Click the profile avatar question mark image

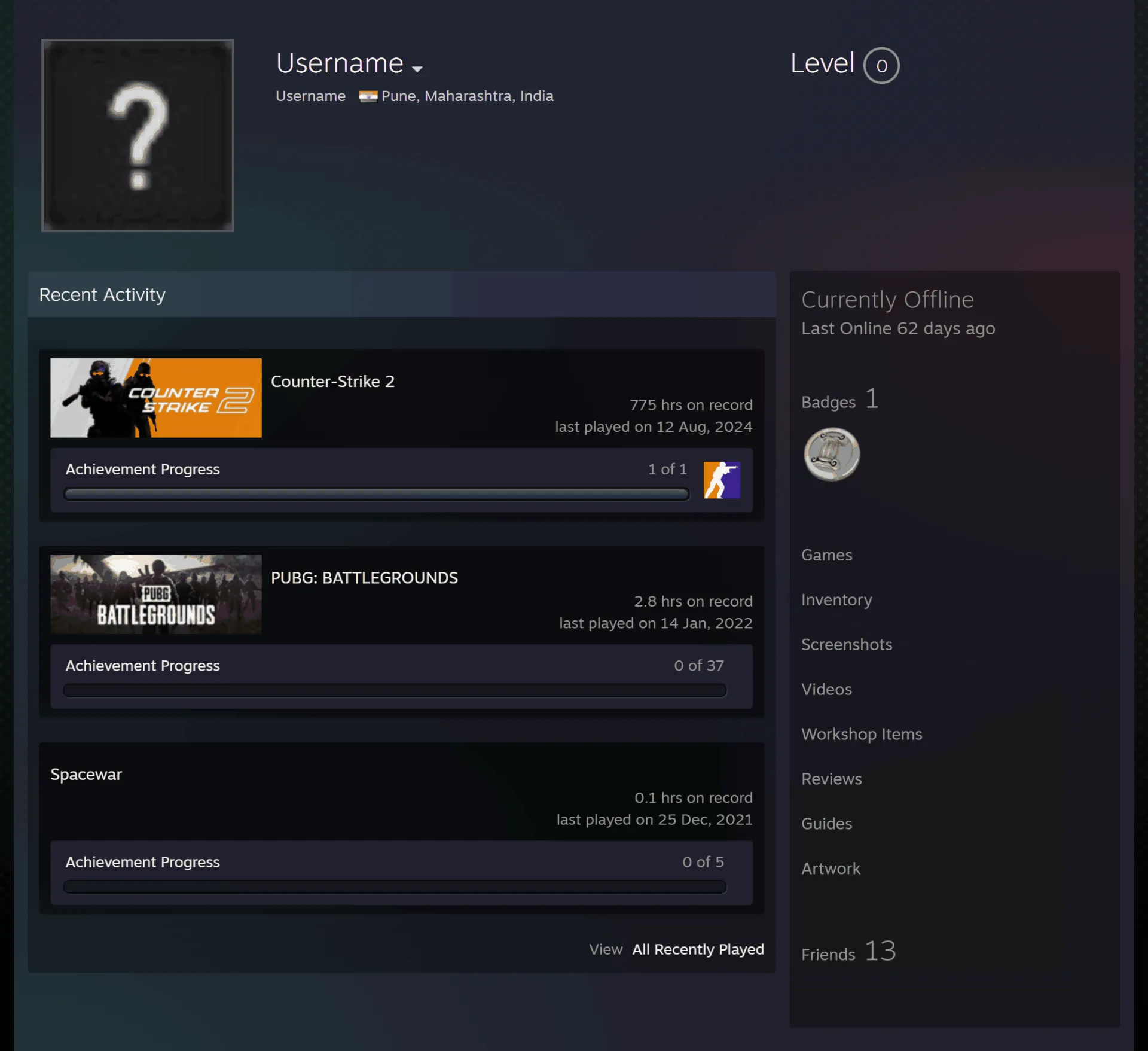tap(138, 135)
